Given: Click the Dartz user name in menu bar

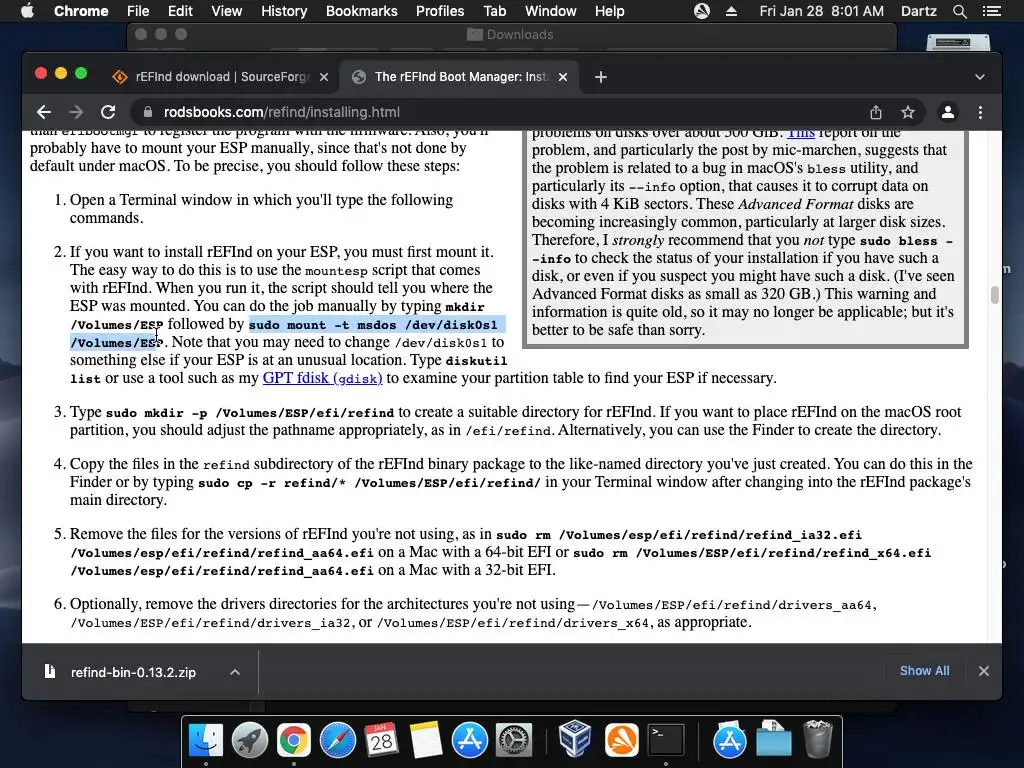Looking at the screenshot, I should (x=919, y=11).
